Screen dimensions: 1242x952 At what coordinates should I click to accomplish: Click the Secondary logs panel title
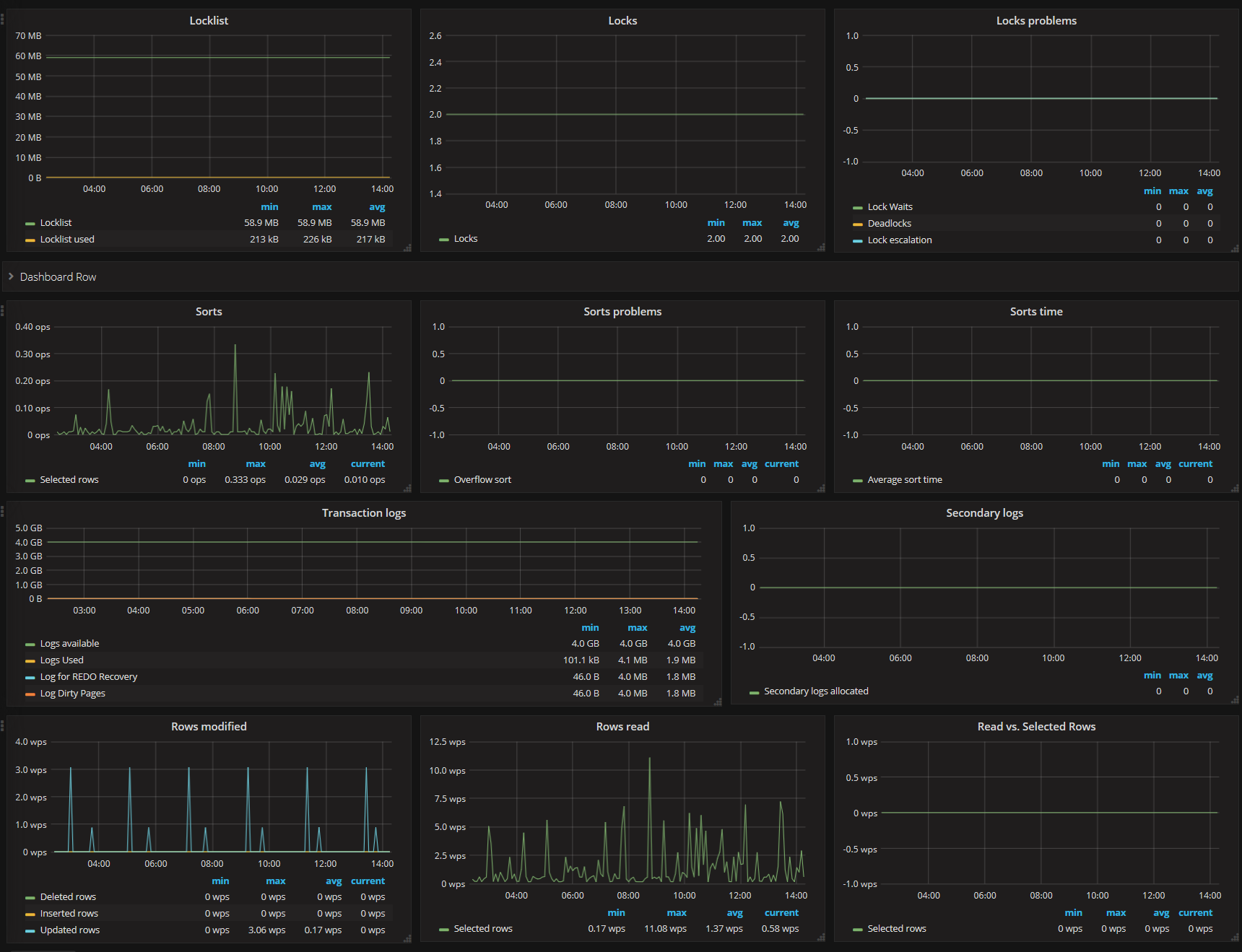(x=983, y=513)
